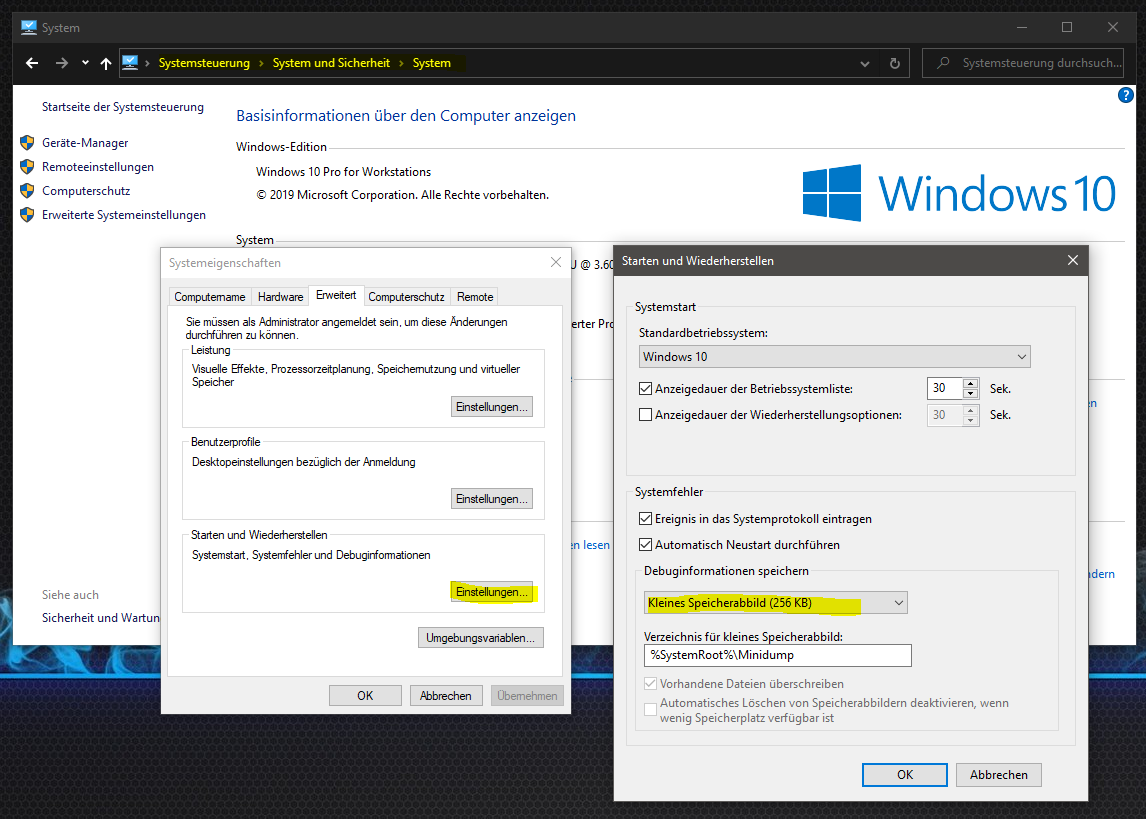1146x819 pixels.
Task: Click into the Minidump directory text field
Action: [778, 655]
